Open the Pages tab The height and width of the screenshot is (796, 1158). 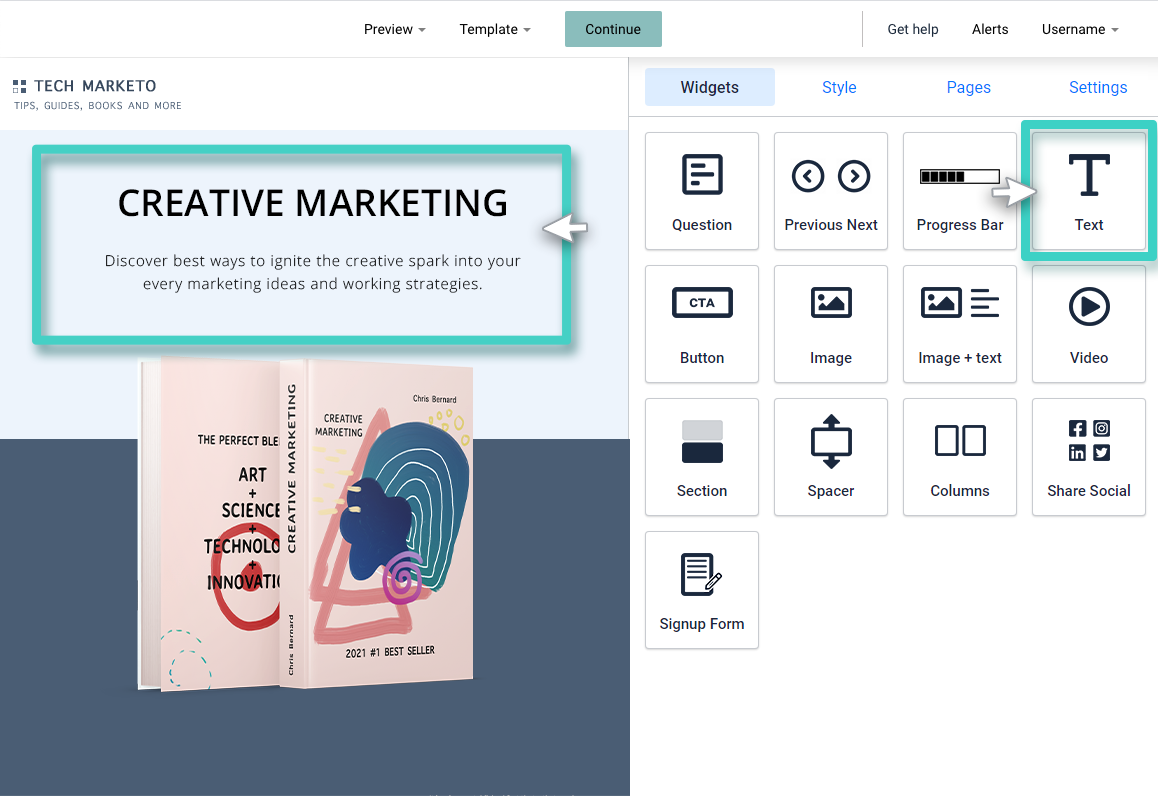968,87
